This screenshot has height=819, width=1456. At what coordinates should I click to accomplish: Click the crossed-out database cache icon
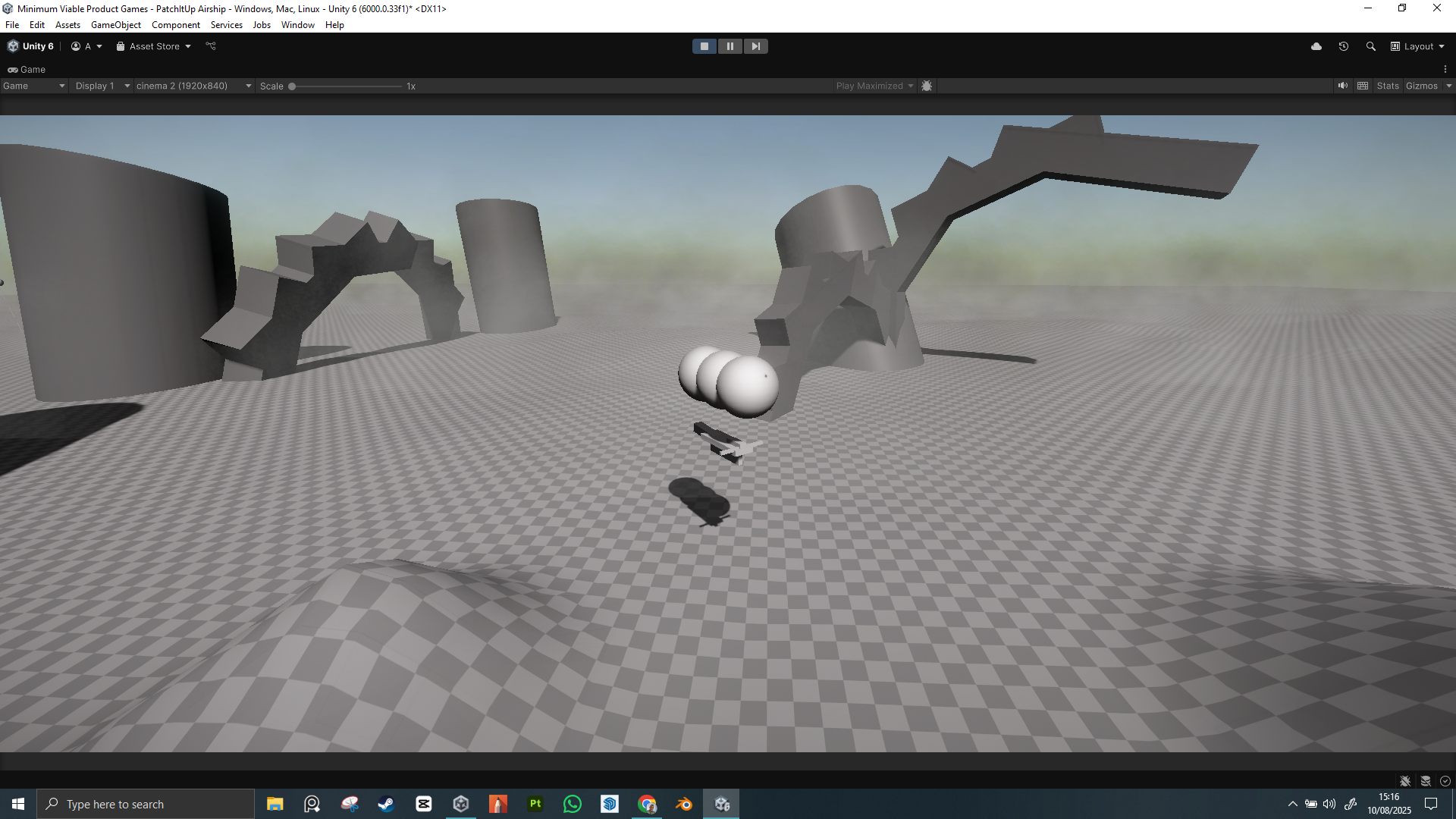[x=1426, y=781]
